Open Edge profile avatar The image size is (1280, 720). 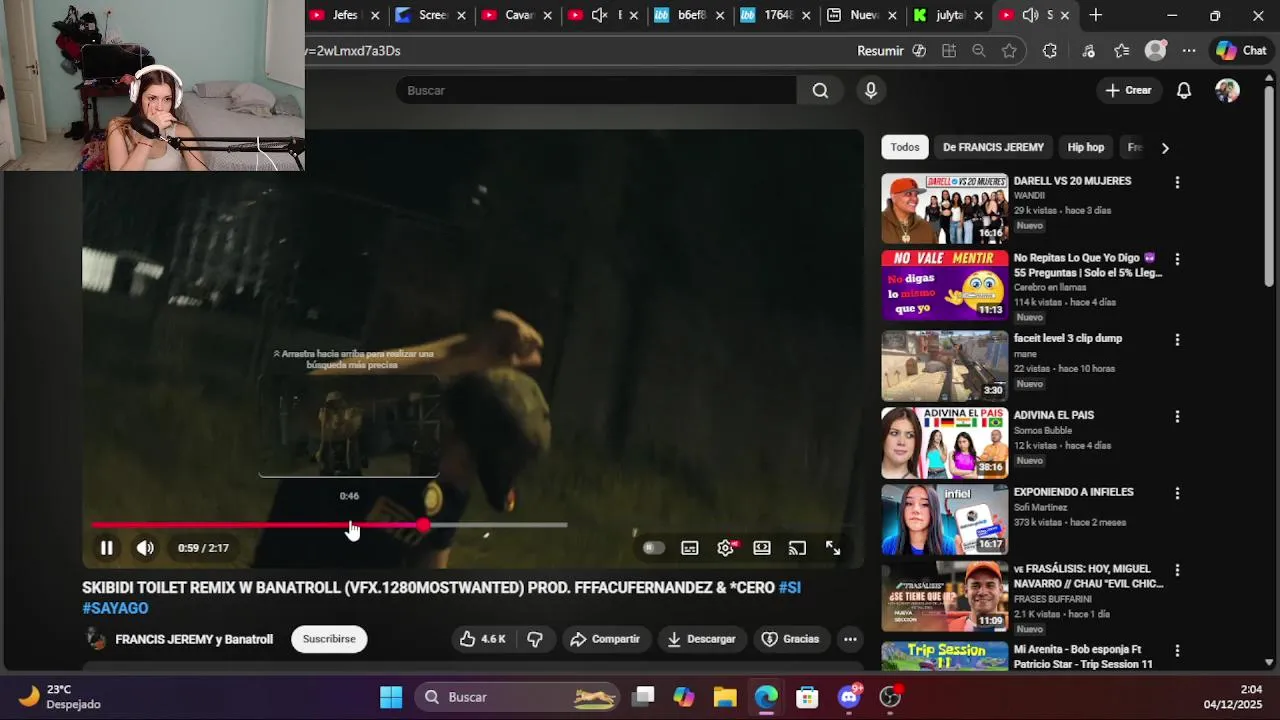coord(1155,51)
